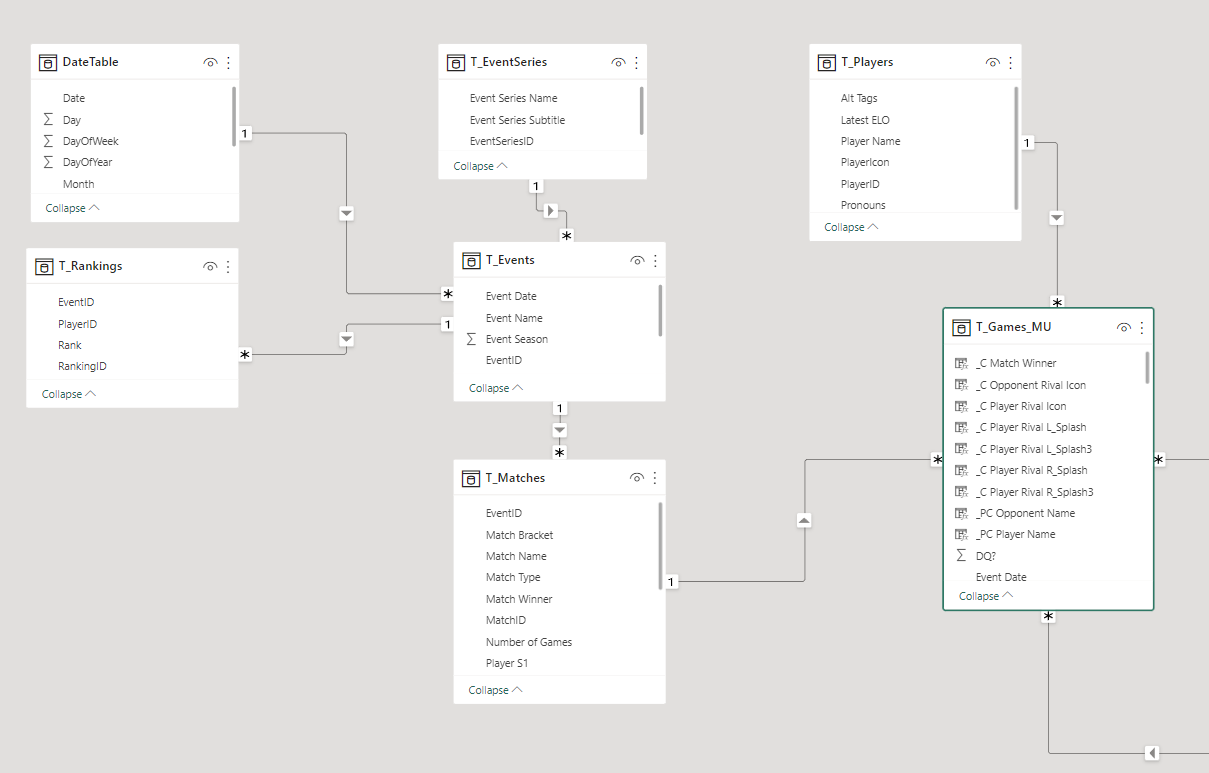Viewport: 1209px width, 773px height.
Task: Collapse the T_Matches card
Action: 495,690
